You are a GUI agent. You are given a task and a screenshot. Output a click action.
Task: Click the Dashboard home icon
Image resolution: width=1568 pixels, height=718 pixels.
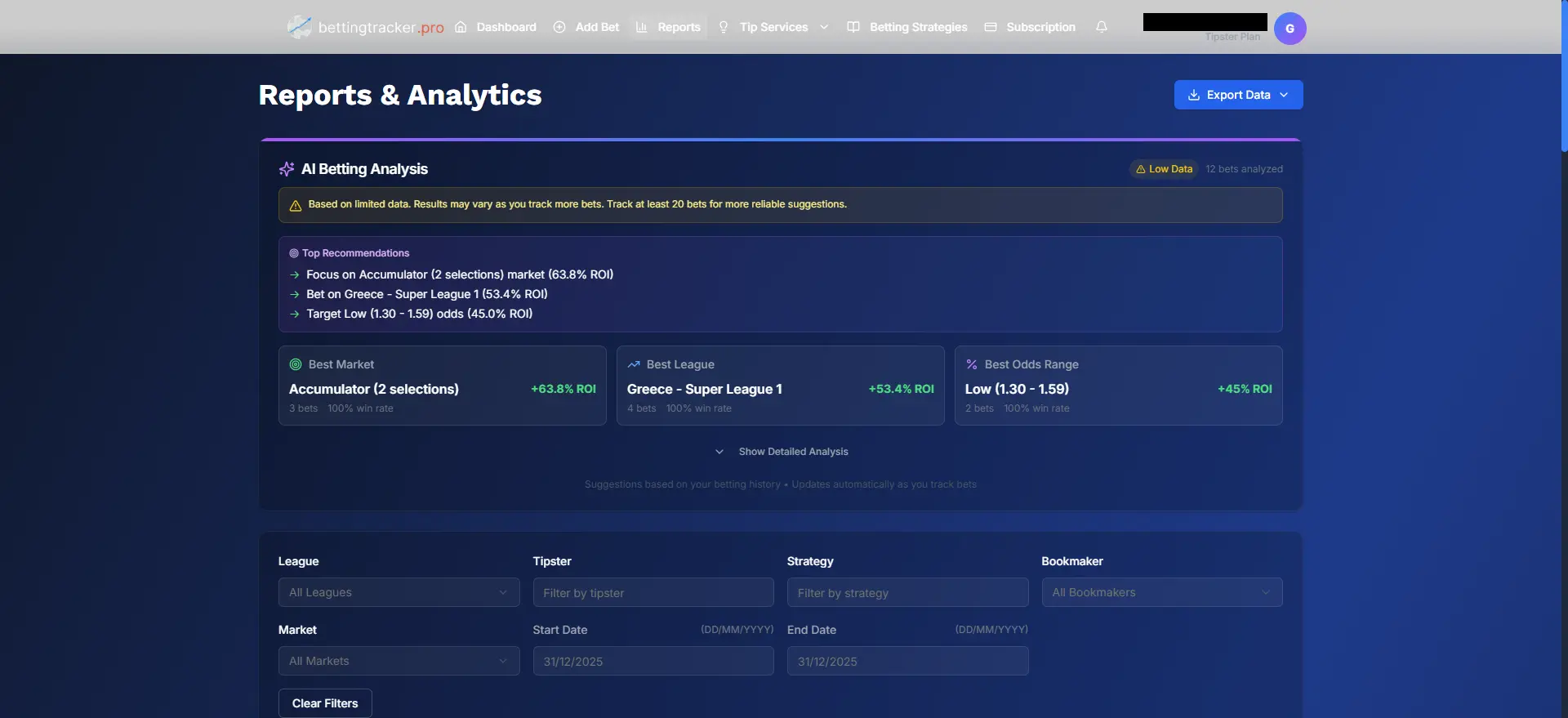pos(461,27)
